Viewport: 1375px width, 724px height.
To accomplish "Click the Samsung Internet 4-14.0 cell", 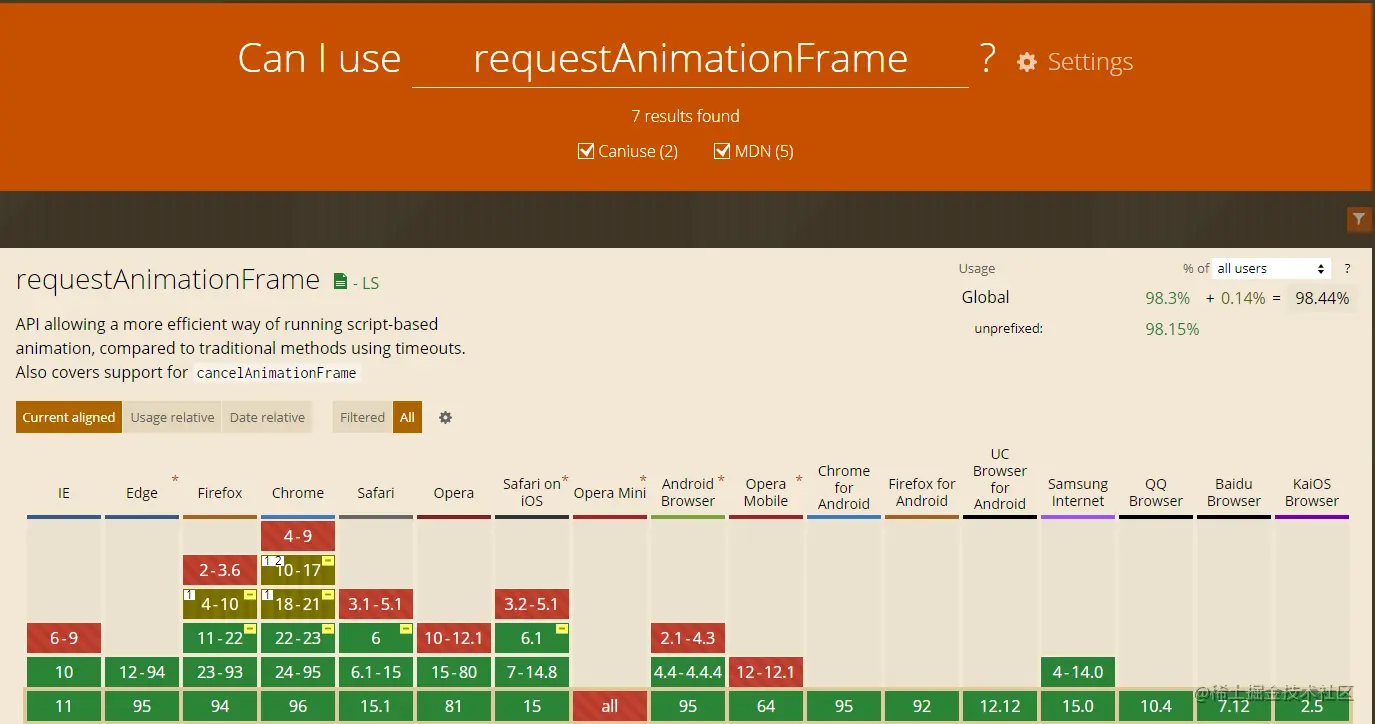I will click(1078, 672).
